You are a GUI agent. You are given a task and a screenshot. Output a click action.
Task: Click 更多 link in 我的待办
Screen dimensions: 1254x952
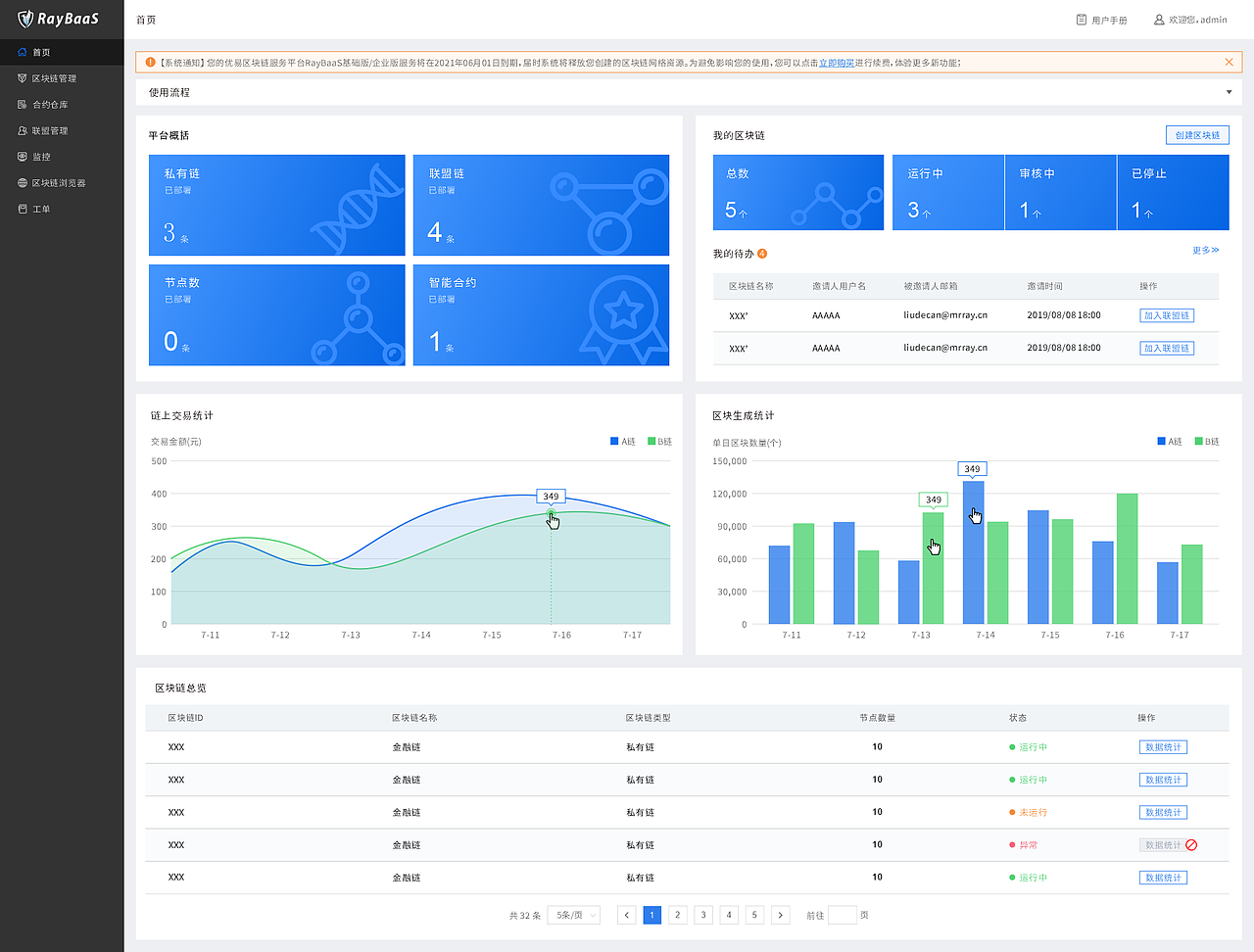(x=1206, y=251)
